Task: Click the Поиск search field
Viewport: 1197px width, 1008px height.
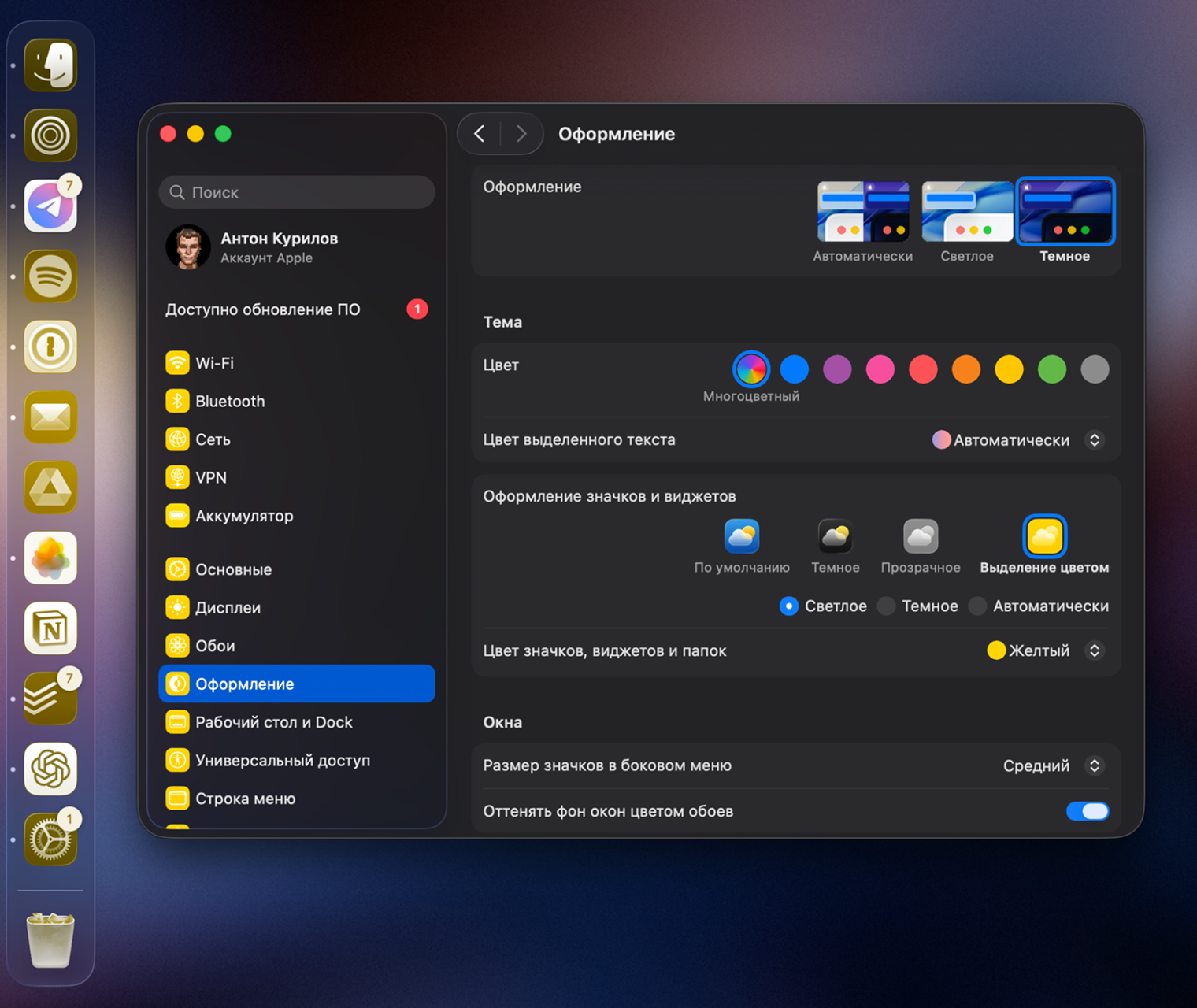Action: 297,191
